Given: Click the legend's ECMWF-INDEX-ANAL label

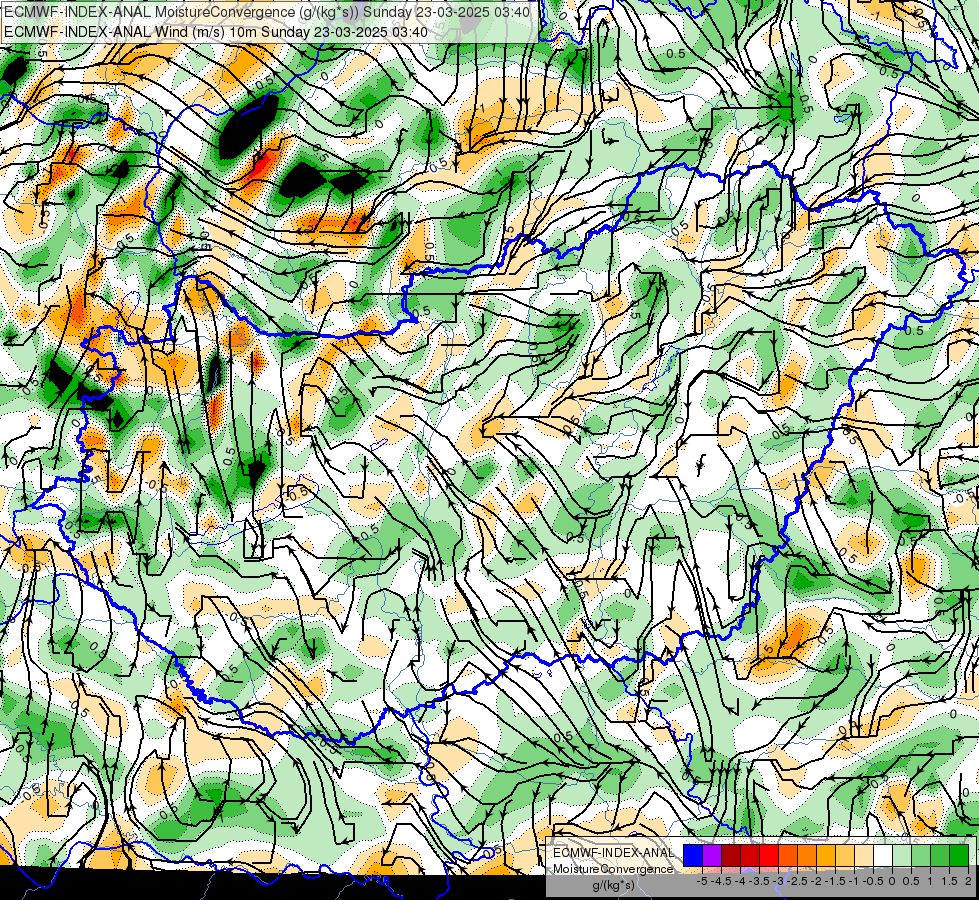Looking at the screenshot, I should [x=614, y=853].
